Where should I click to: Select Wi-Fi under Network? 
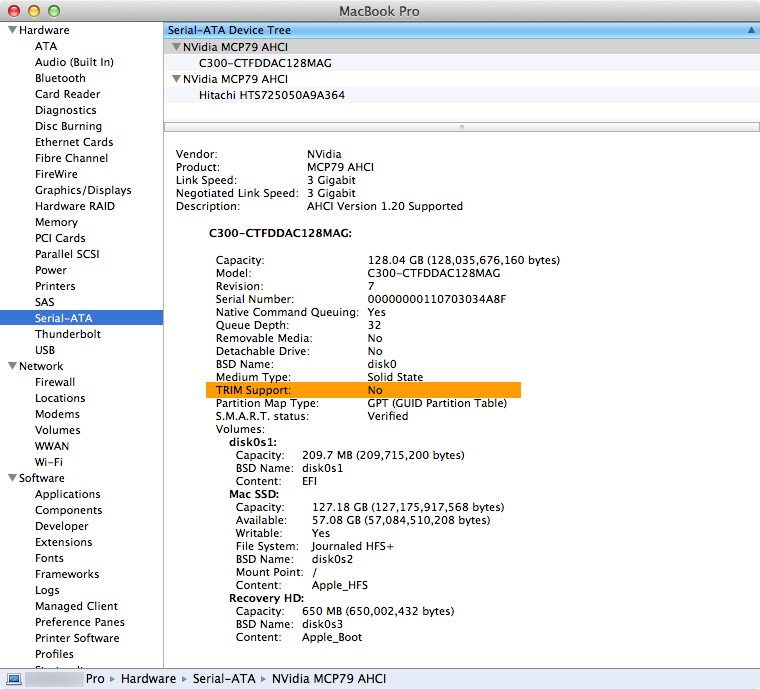[49, 462]
